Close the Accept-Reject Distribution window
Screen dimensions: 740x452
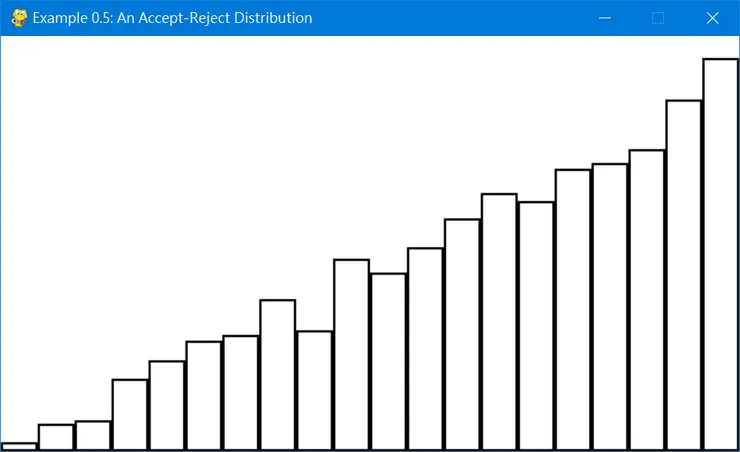pyautogui.click(x=712, y=18)
